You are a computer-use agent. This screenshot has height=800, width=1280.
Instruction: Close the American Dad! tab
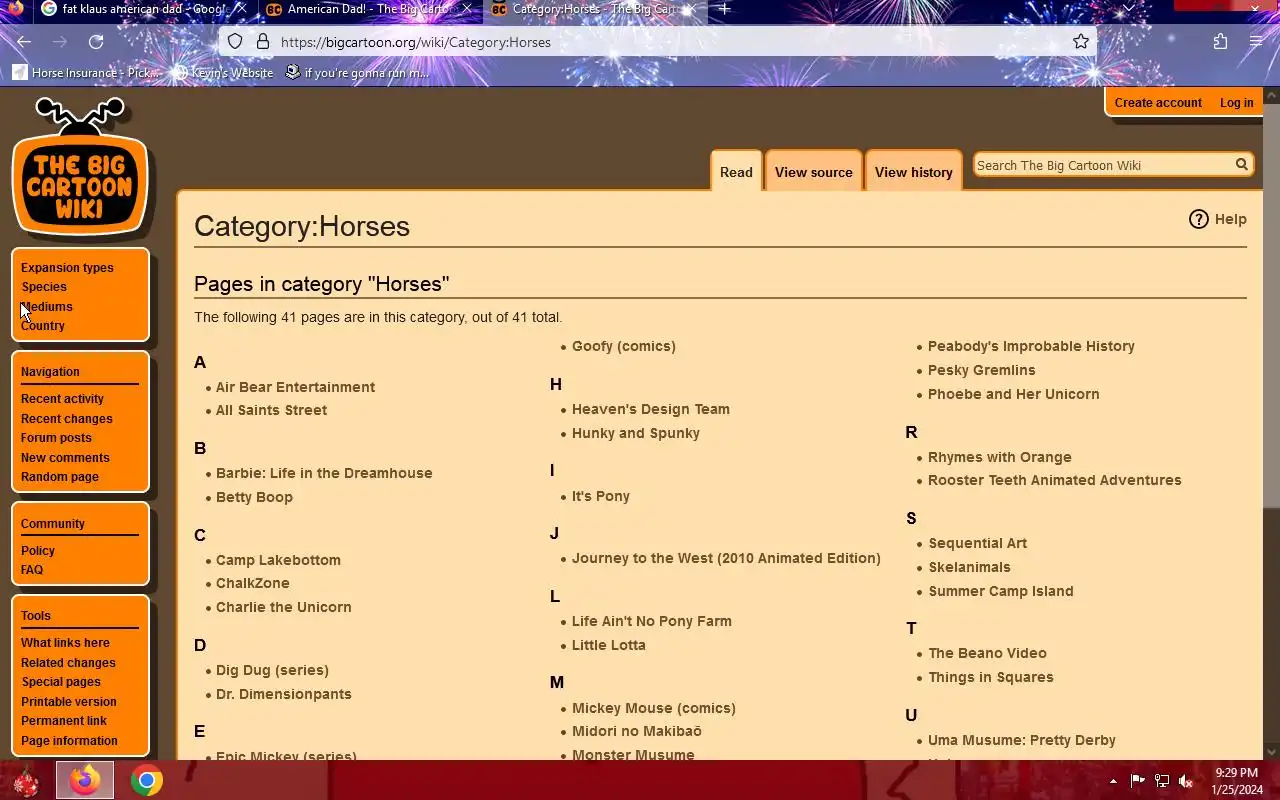pos(466,9)
